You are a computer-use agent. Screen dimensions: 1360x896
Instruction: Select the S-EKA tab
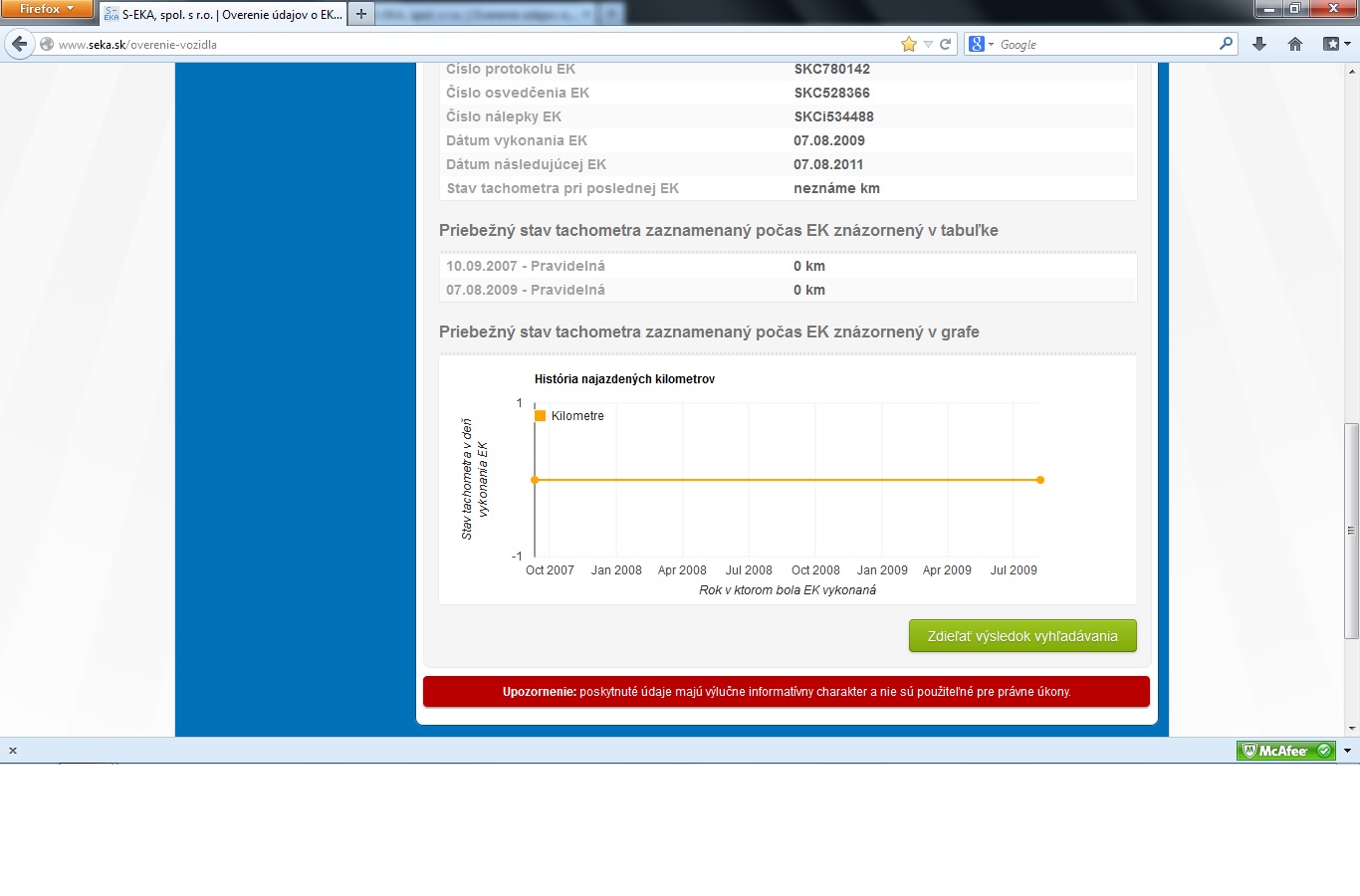[x=223, y=15]
